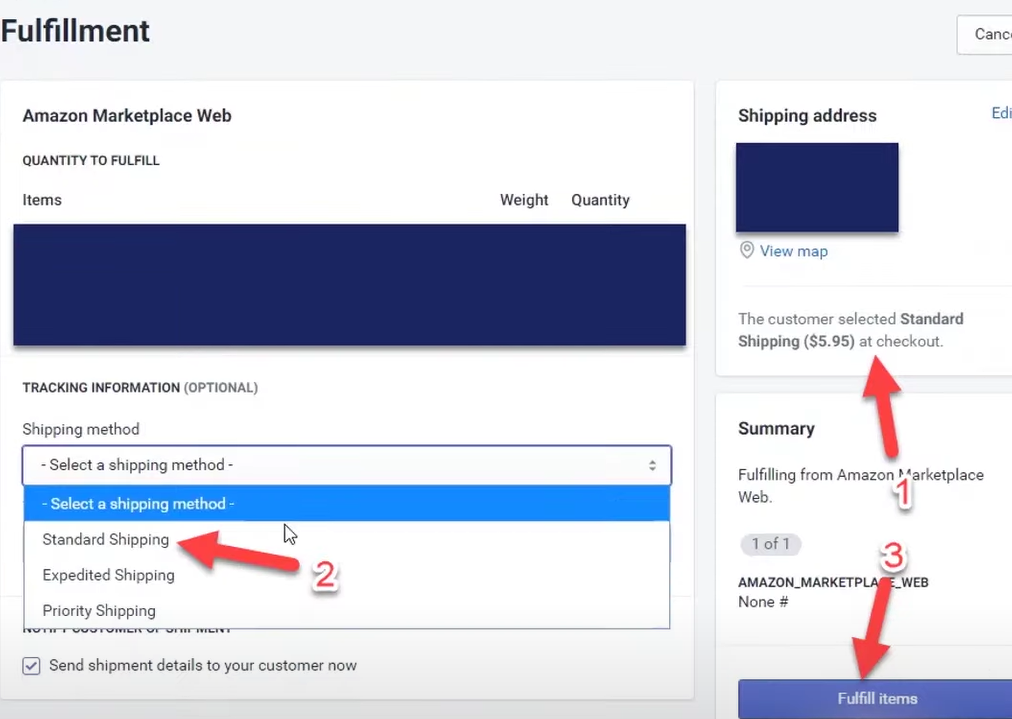This screenshot has width=1012, height=719.
Task: Click the 'Shipping address' heading
Action: (807, 116)
